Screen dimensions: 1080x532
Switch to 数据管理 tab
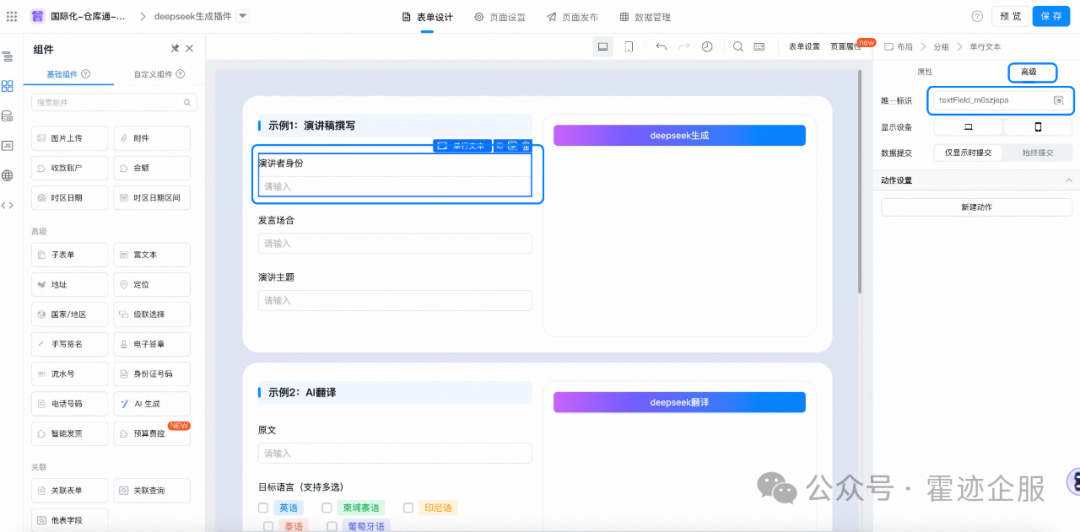tap(645, 17)
